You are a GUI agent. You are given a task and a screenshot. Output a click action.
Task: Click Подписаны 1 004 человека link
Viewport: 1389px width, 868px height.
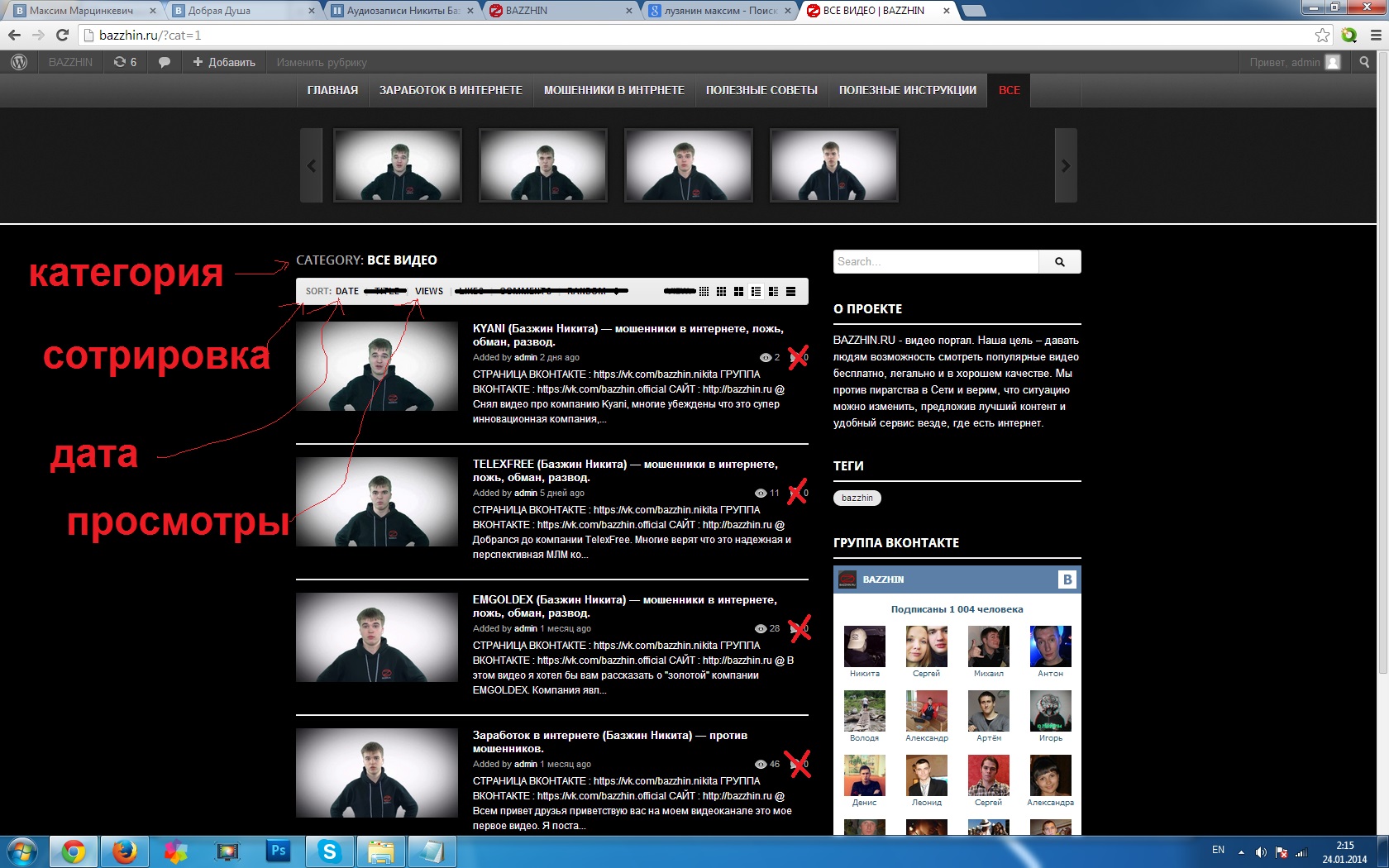point(957,609)
